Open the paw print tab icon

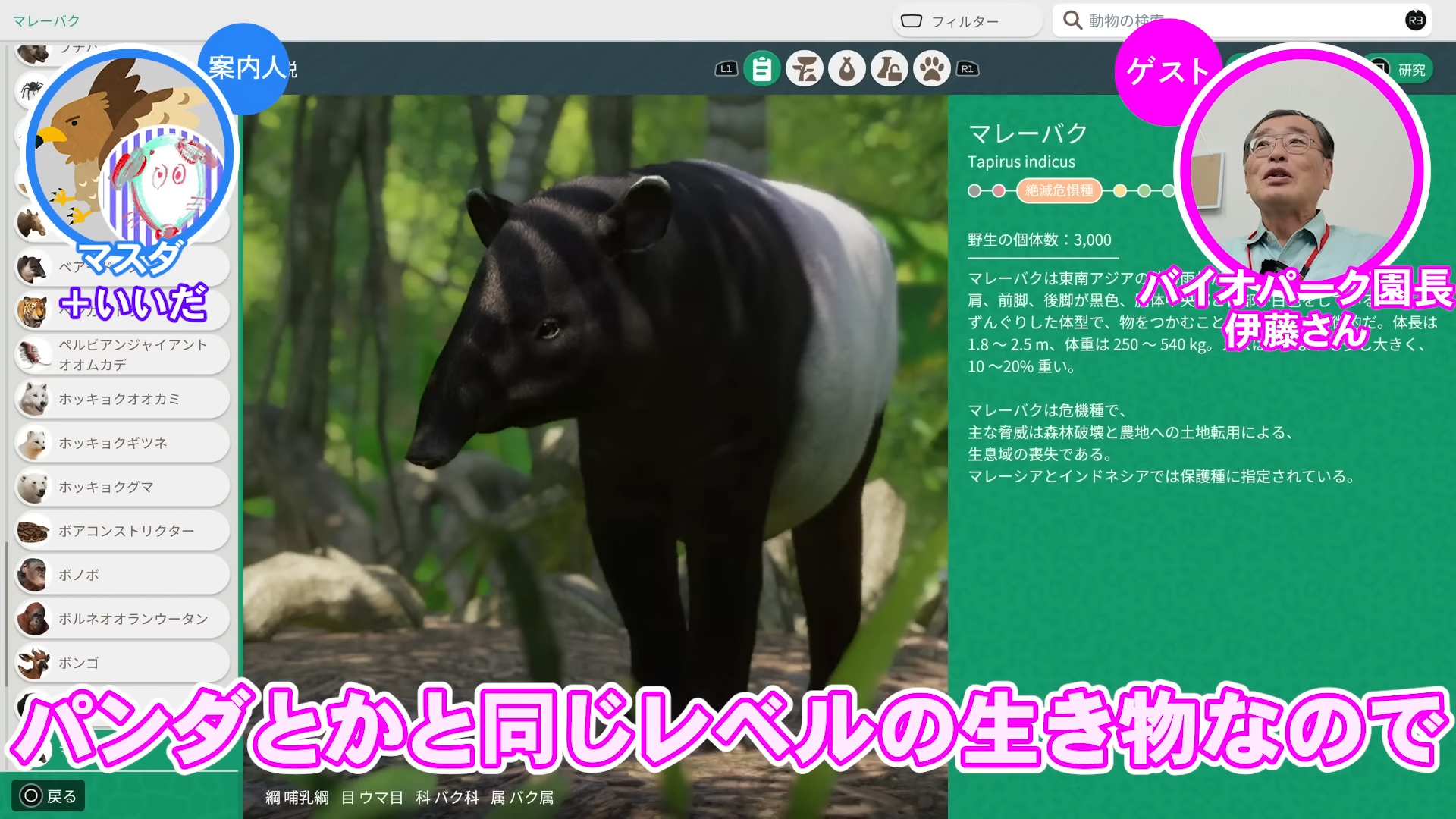932,69
